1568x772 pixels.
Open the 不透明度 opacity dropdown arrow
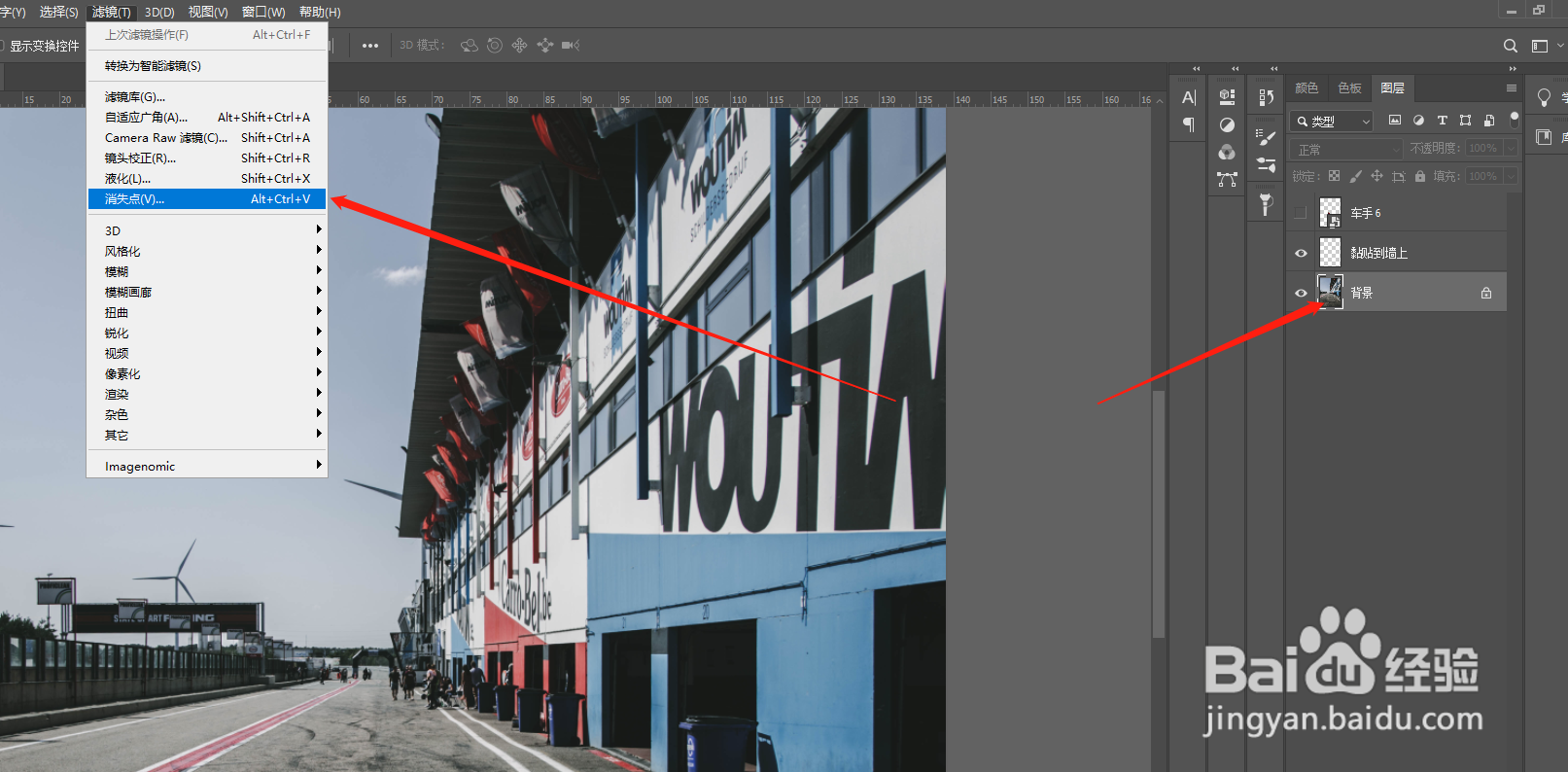[x=1511, y=148]
